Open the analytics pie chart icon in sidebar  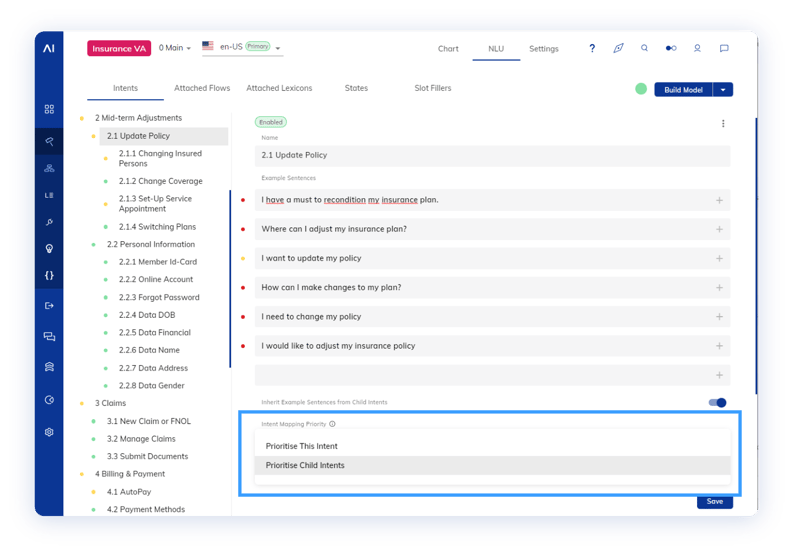point(49,400)
